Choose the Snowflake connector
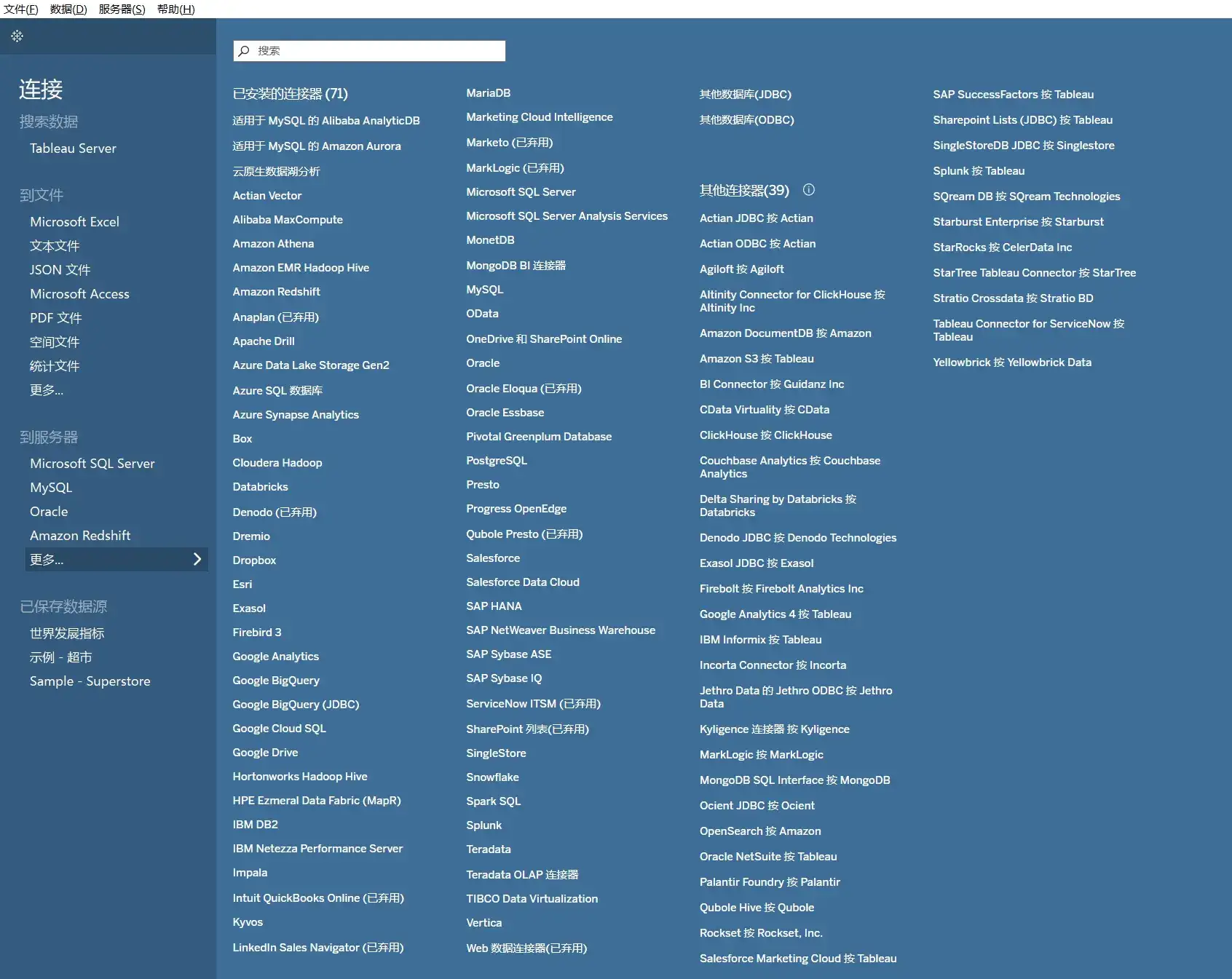1232x979 pixels. pos(492,777)
